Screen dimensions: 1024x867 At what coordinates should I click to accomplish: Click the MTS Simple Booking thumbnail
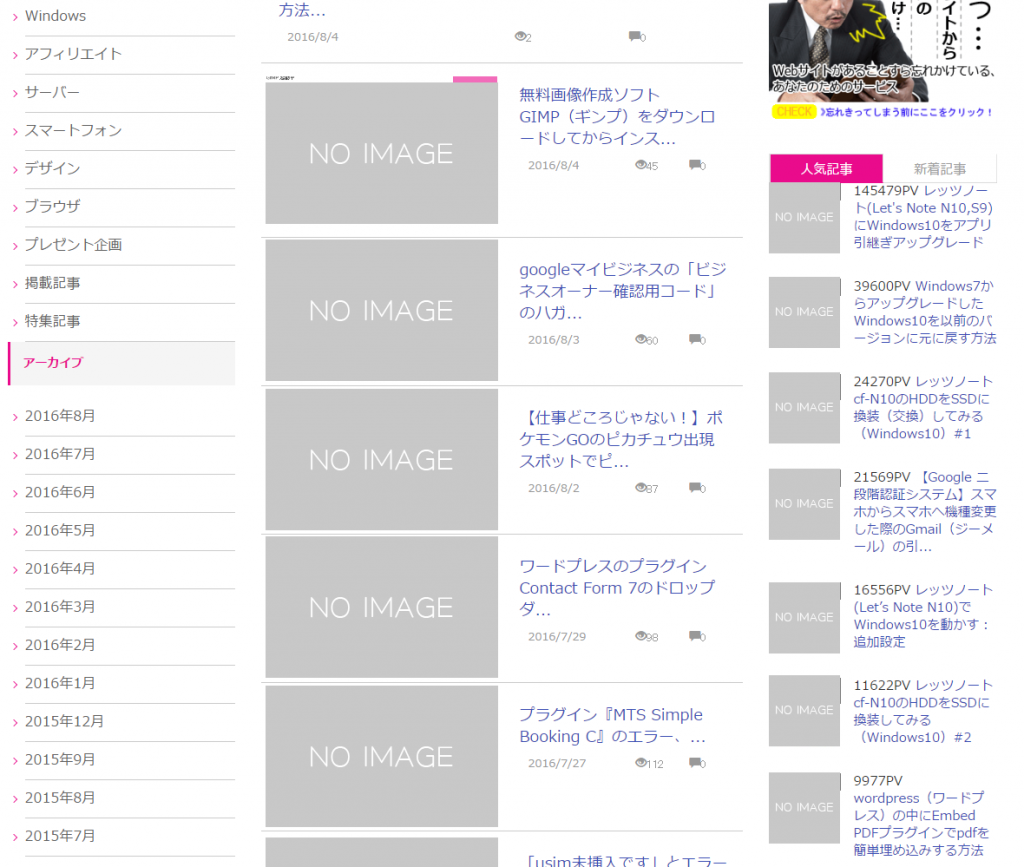click(x=381, y=757)
